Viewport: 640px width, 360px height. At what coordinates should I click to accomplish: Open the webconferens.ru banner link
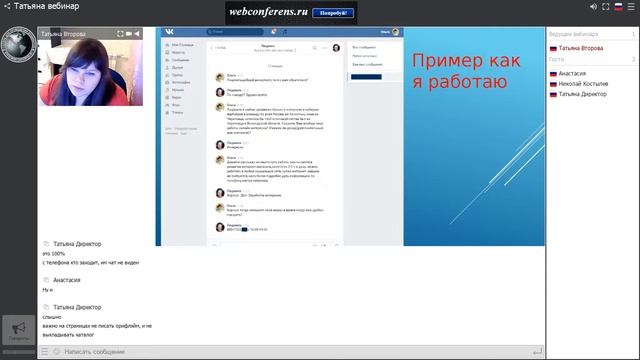point(268,12)
